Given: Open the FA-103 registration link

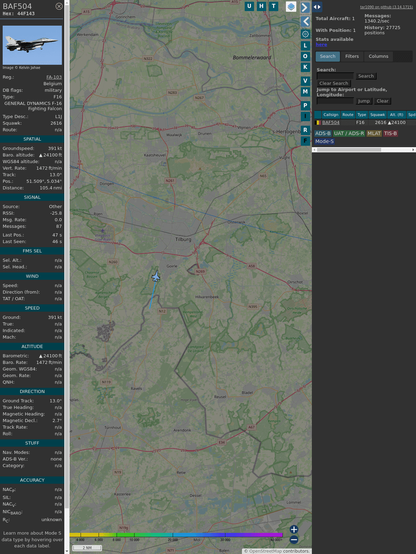Looking at the screenshot, I should click(x=54, y=77).
